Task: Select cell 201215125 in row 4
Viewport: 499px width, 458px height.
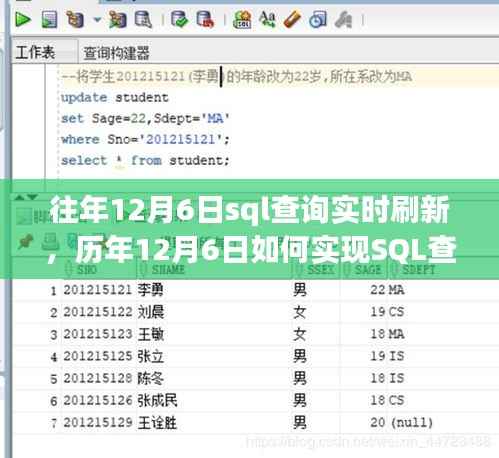Action: (98, 356)
